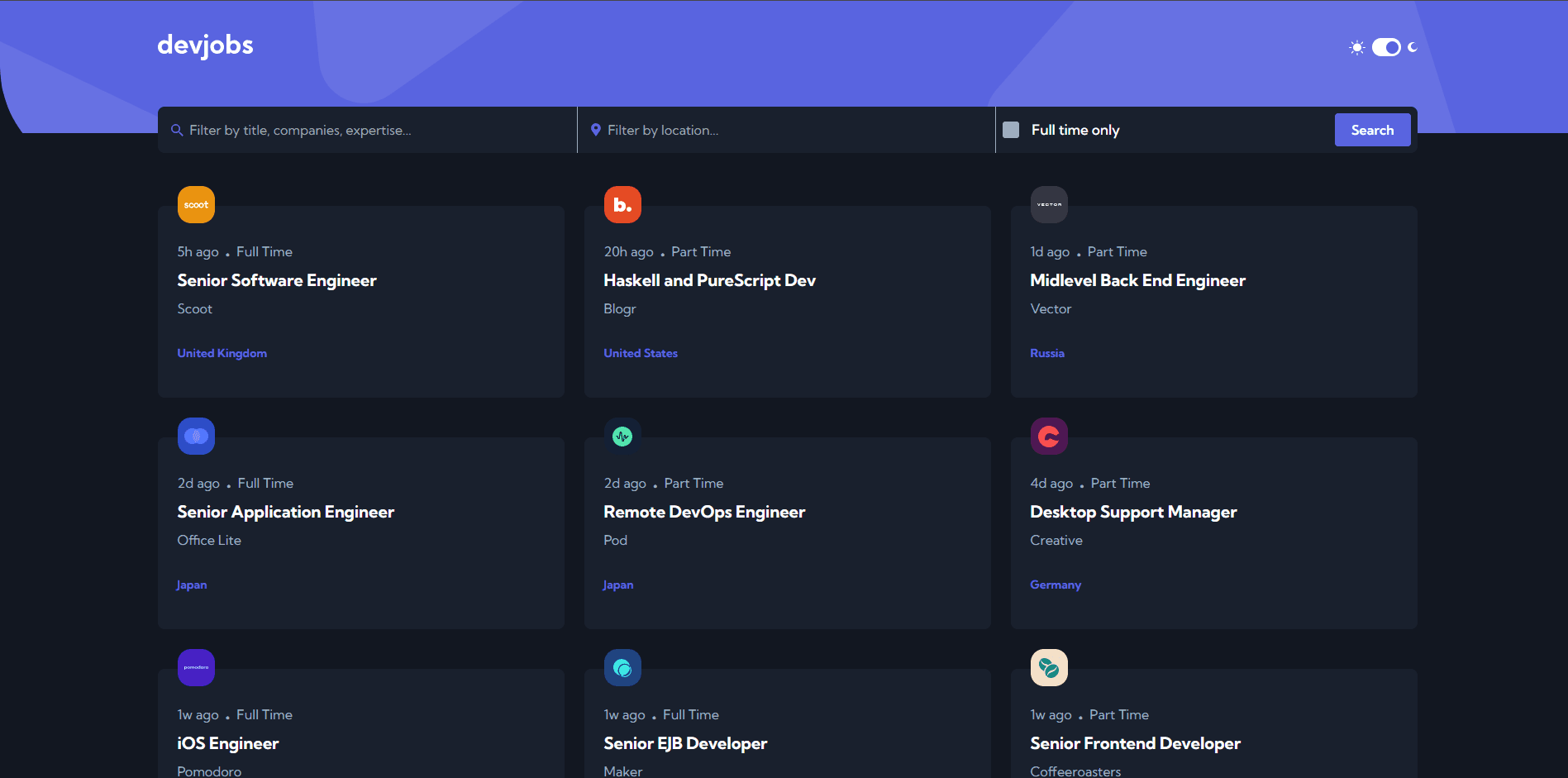The width and height of the screenshot is (1568, 778).
Task: Click the Scoot company name
Action: (194, 308)
